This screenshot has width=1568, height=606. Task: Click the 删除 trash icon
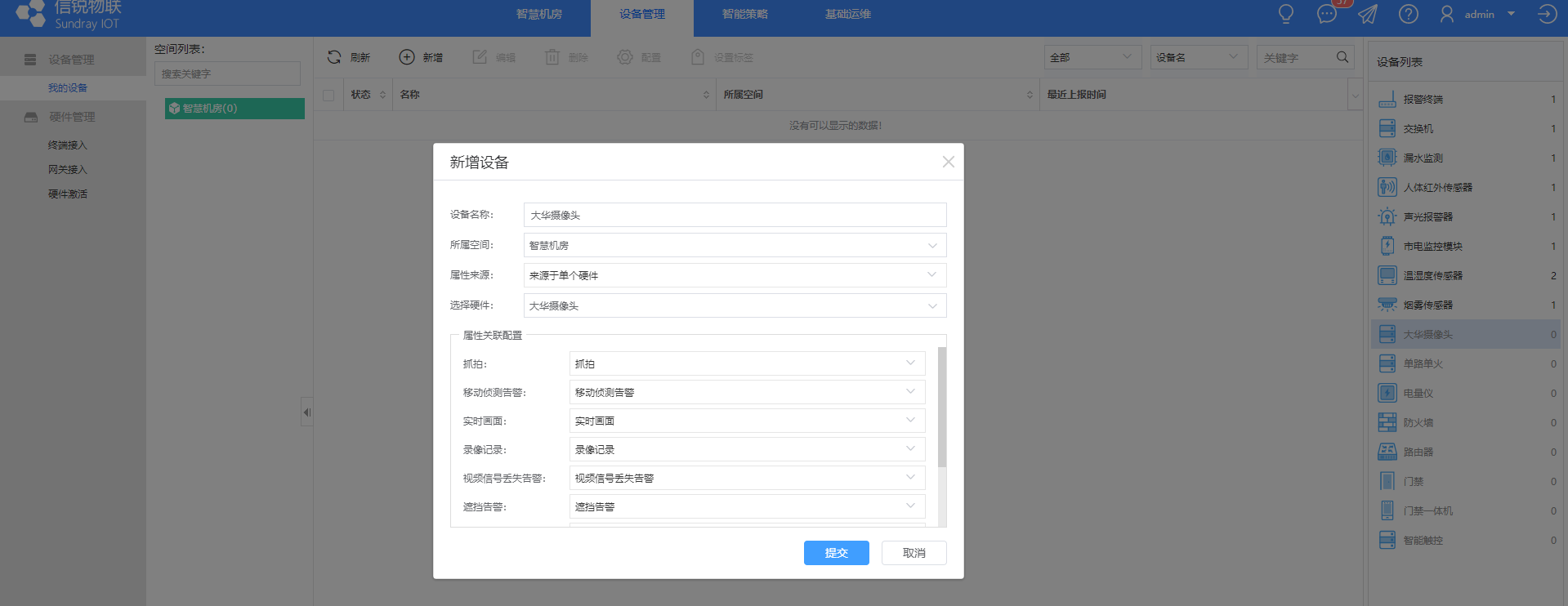point(552,57)
